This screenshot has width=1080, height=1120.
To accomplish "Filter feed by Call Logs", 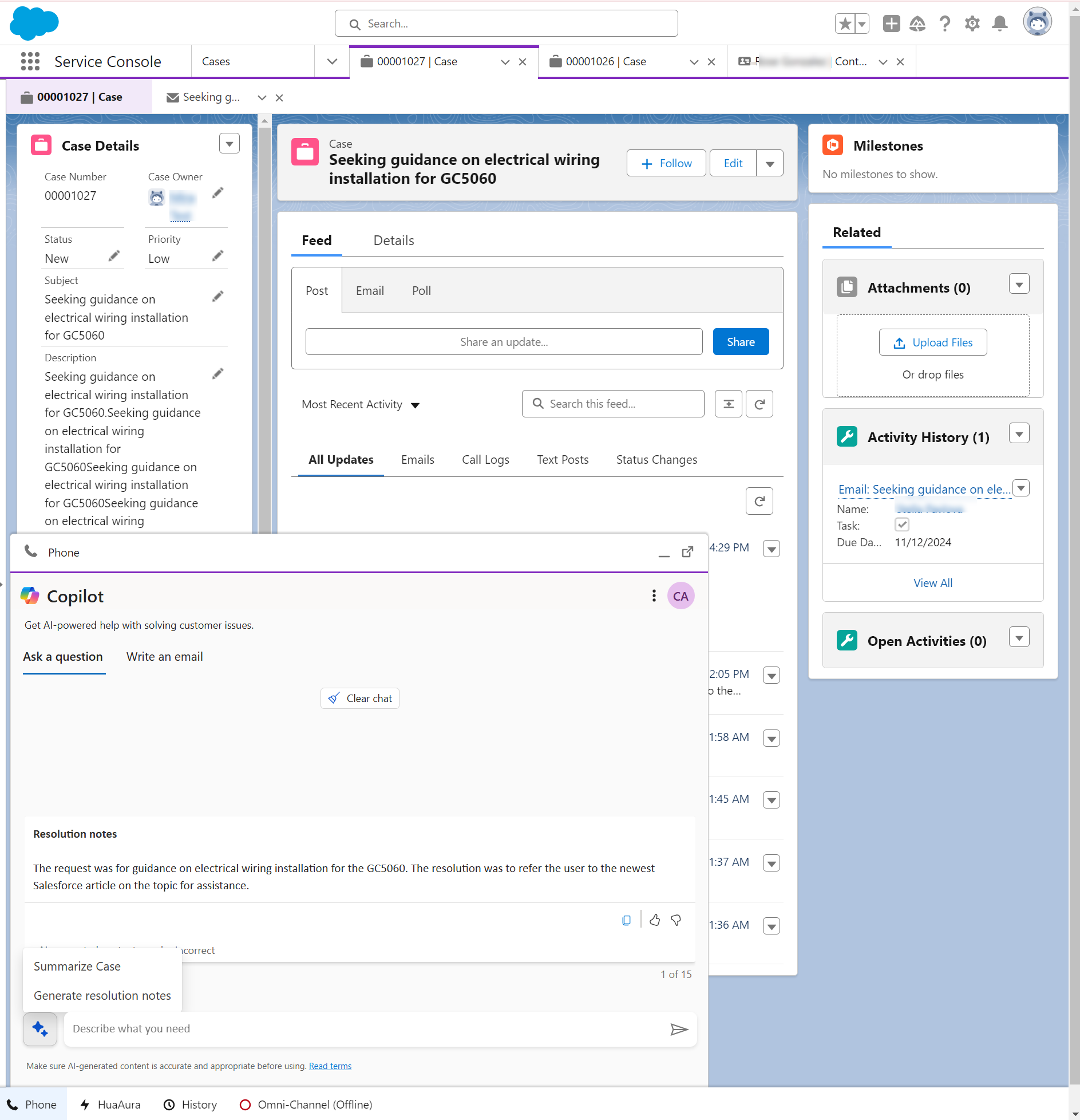I will [x=485, y=459].
